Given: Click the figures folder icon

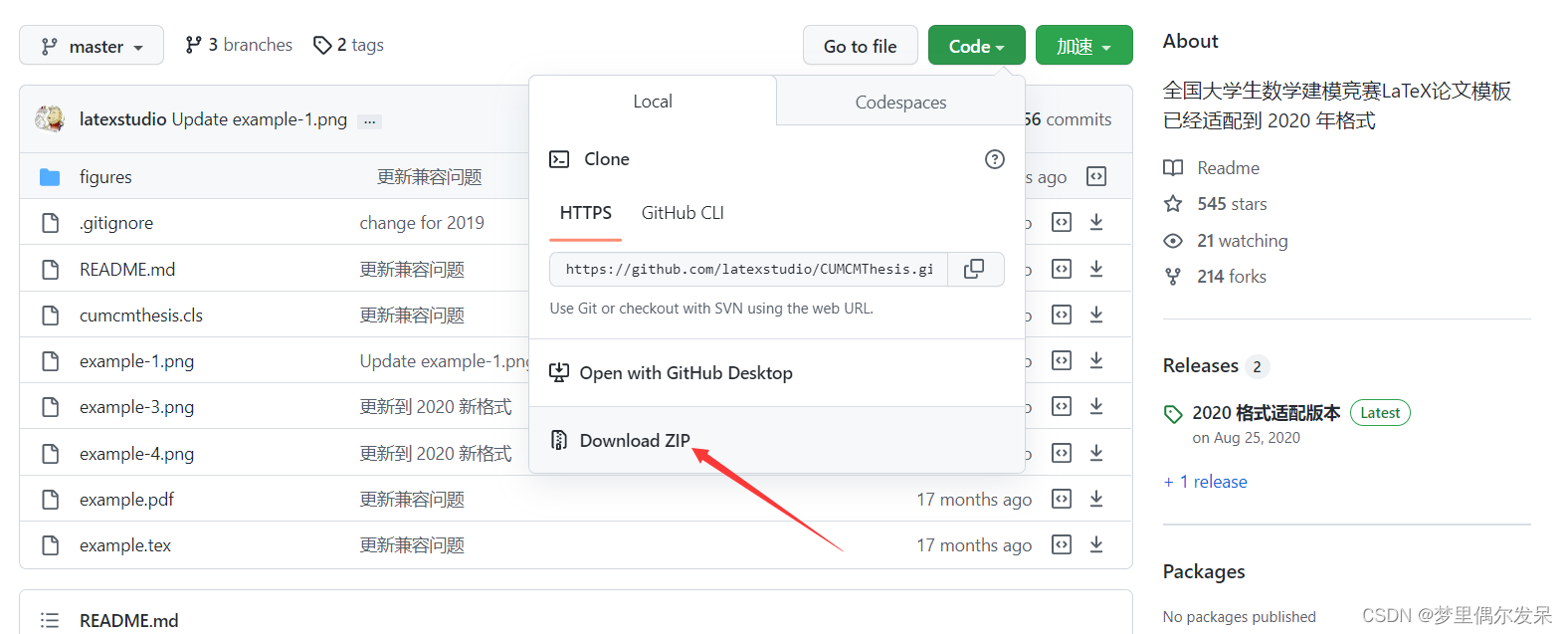Looking at the screenshot, I should tap(50, 177).
